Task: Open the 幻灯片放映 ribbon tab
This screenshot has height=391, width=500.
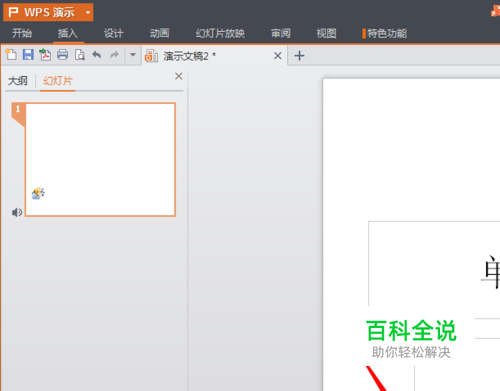Action: coord(220,33)
